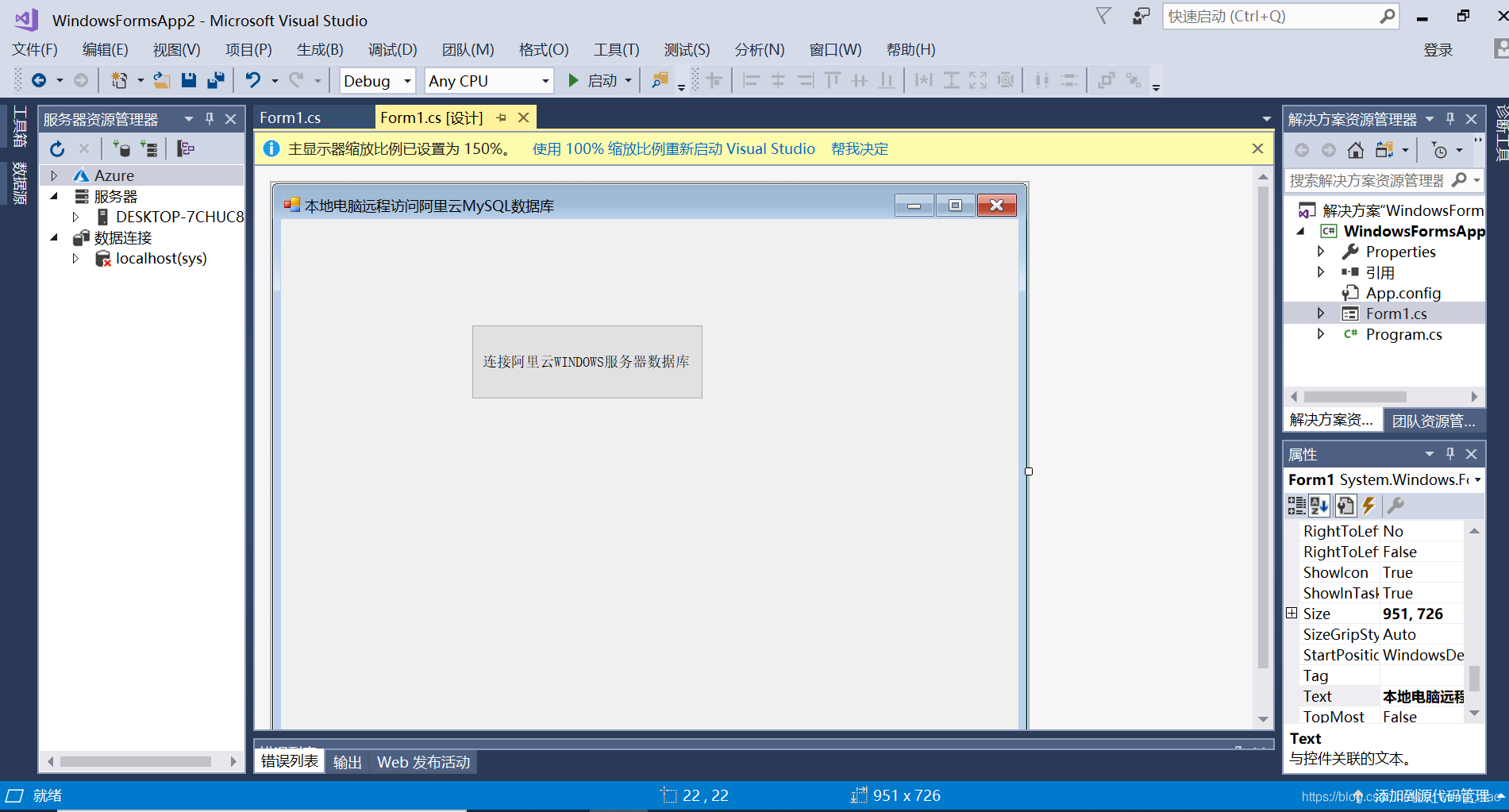Click the Properties page icon in Properties toolbar
1509x812 pixels.
(1345, 506)
